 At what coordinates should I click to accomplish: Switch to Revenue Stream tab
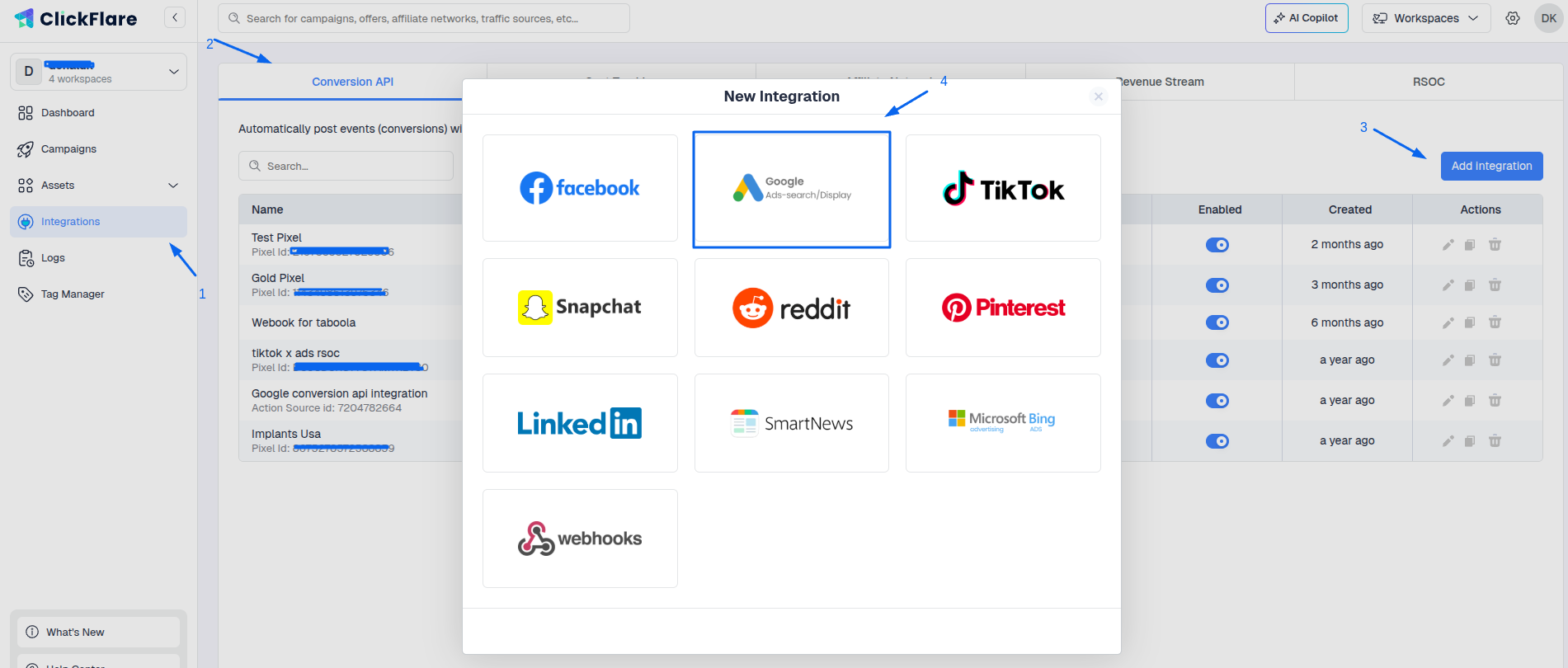[1160, 82]
